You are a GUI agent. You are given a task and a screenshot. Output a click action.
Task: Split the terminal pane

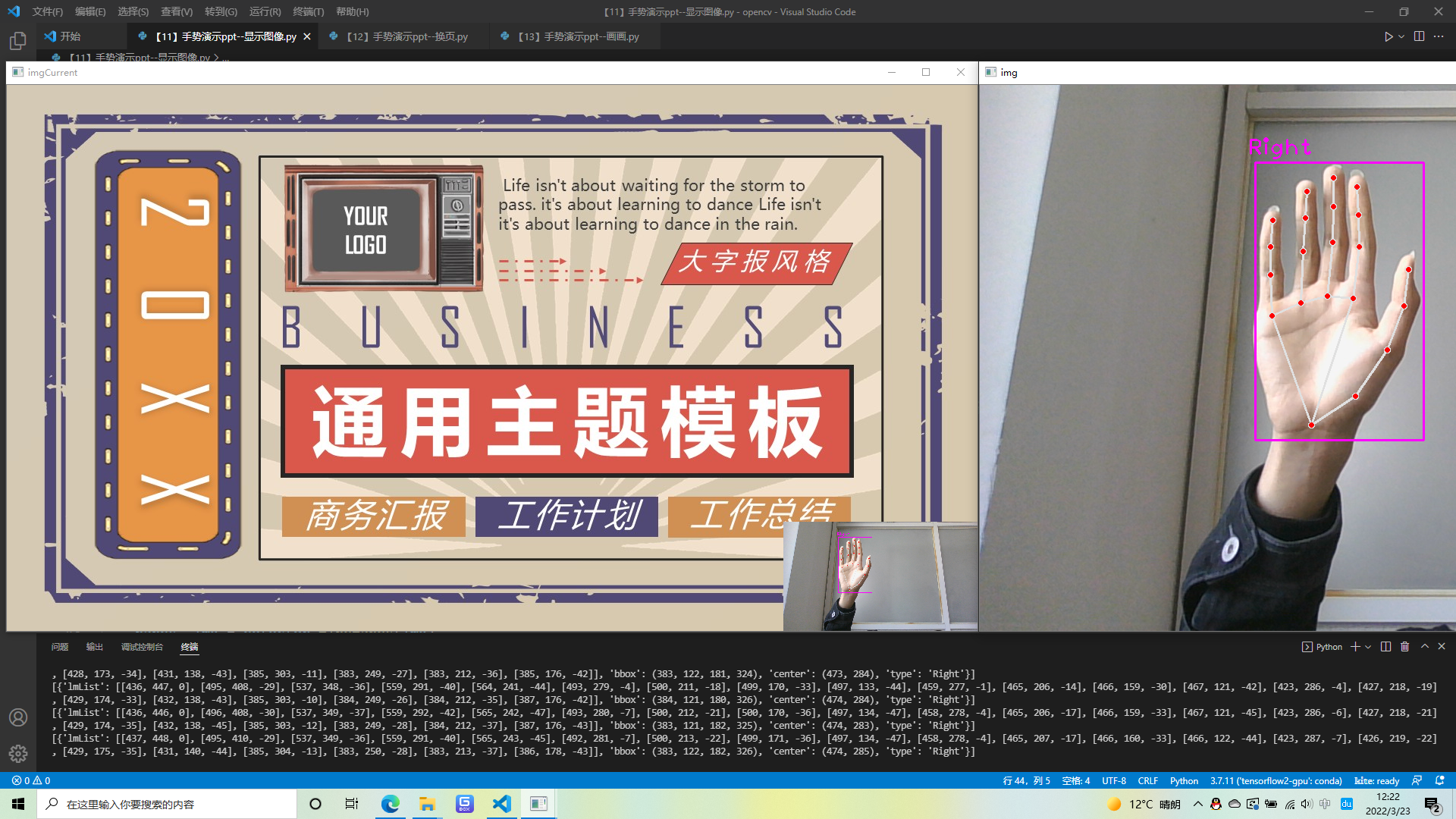pyautogui.click(x=1385, y=647)
